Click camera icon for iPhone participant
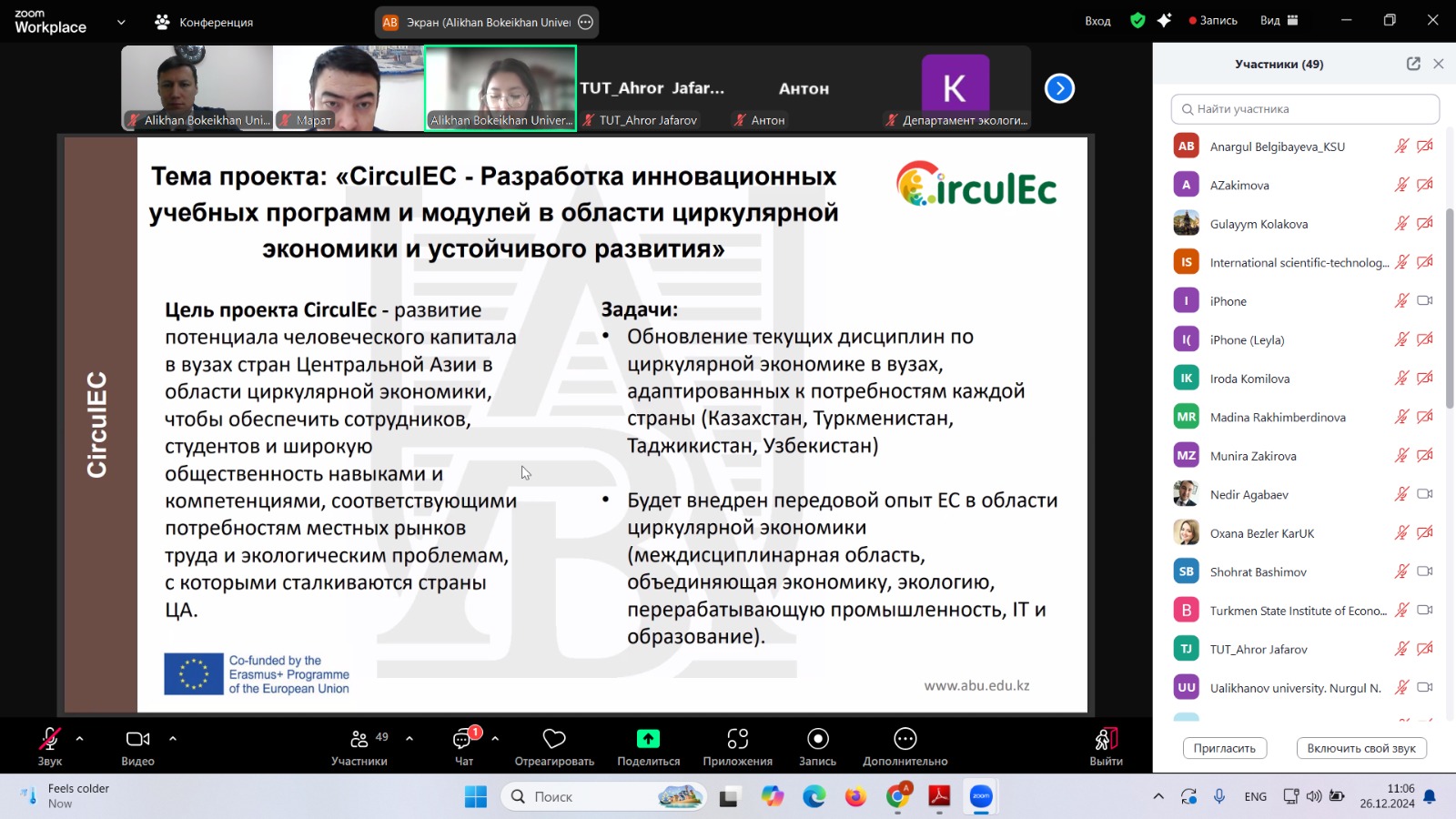 point(1425,300)
